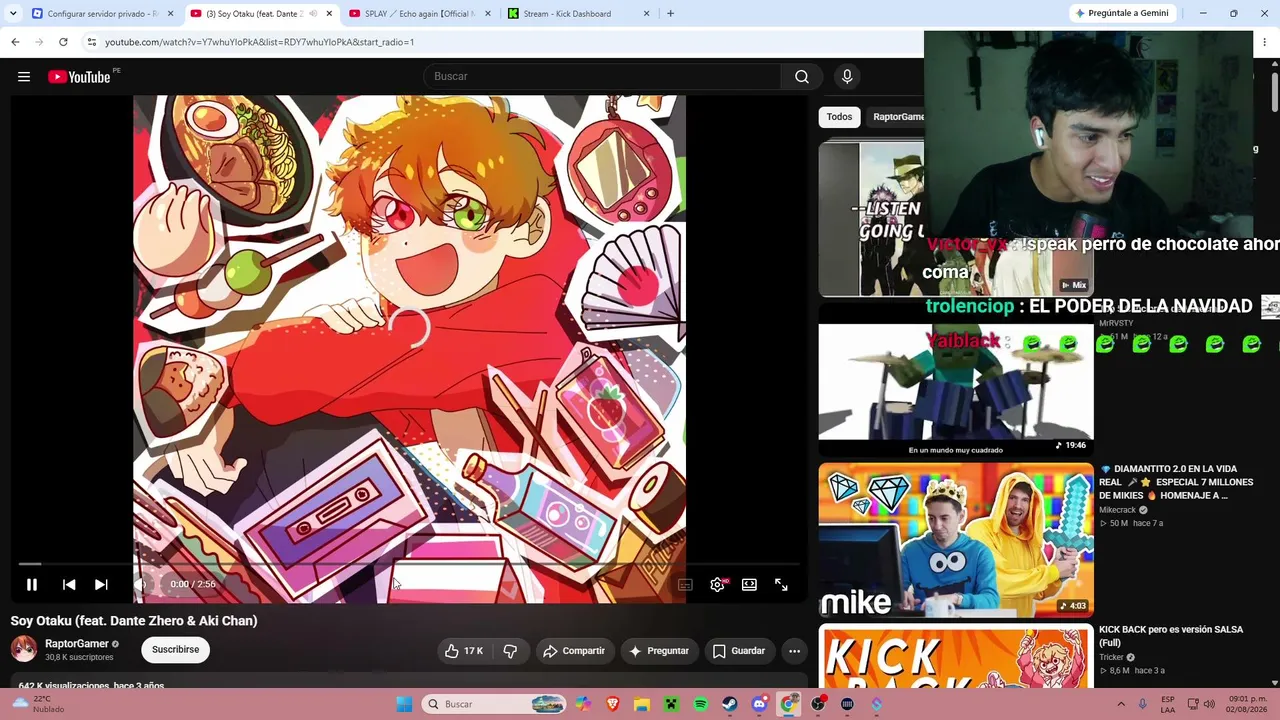Dislike the video
Viewport: 1280px width, 720px height.
510,651
